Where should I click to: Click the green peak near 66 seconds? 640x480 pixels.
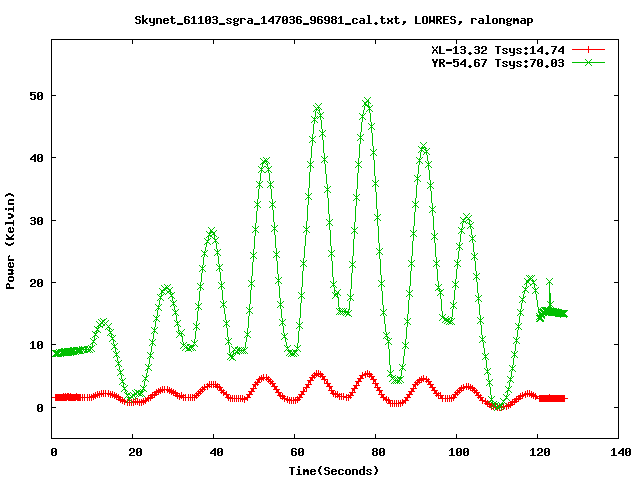click(x=318, y=107)
